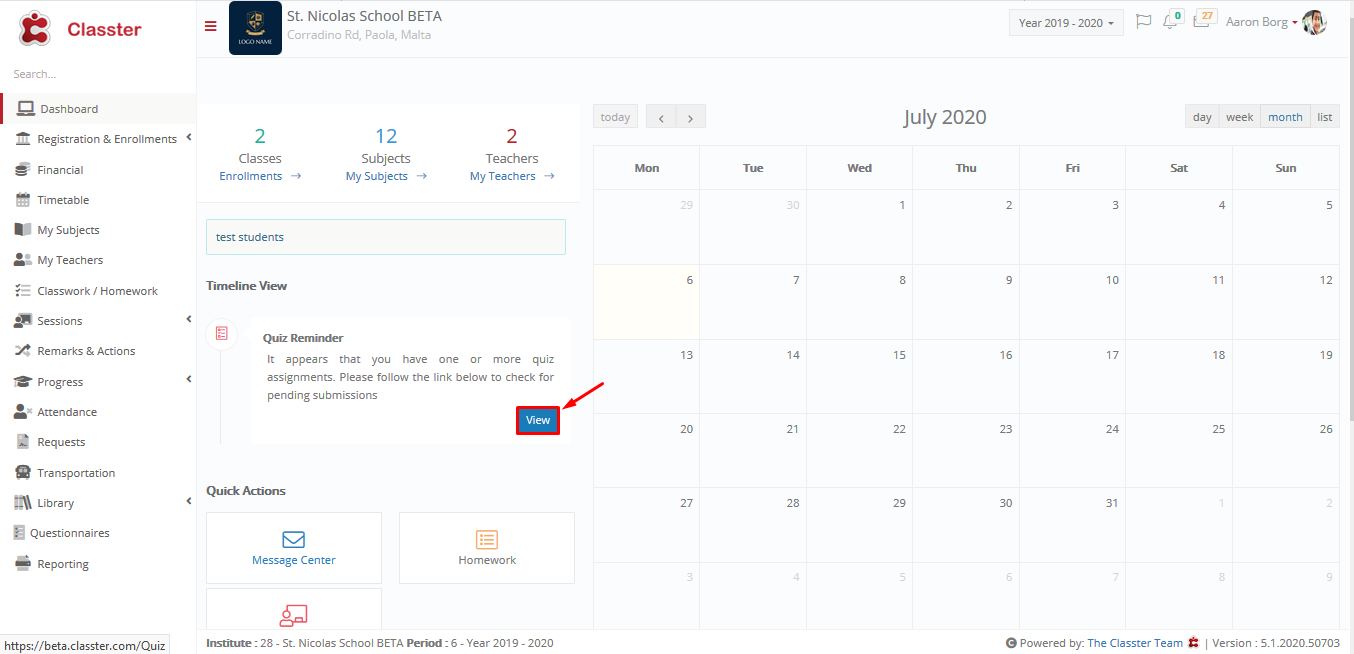The image size is (1354, 654).
Task: Go to previous month in calendar
Action: tap(661, 117)
